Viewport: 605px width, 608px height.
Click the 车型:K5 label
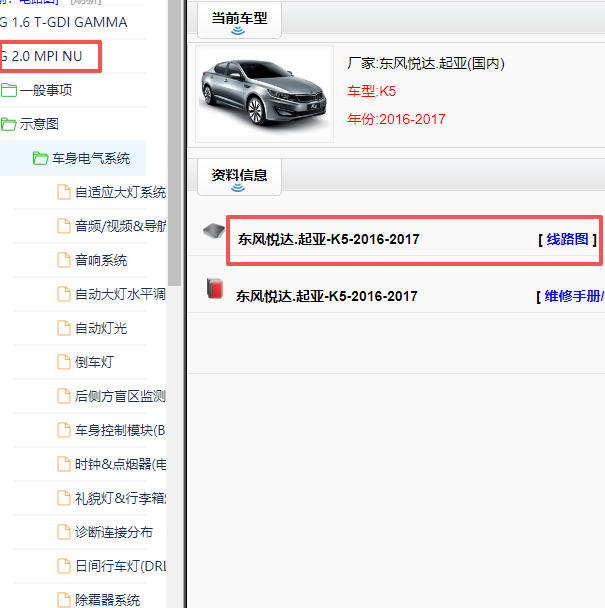click(372, 91)
